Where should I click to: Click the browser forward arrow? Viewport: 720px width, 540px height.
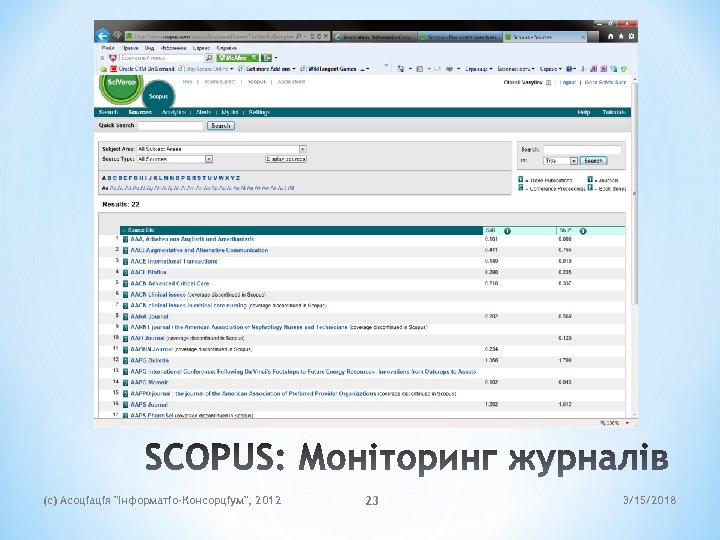pyautogui.click(x=118, y=35)
